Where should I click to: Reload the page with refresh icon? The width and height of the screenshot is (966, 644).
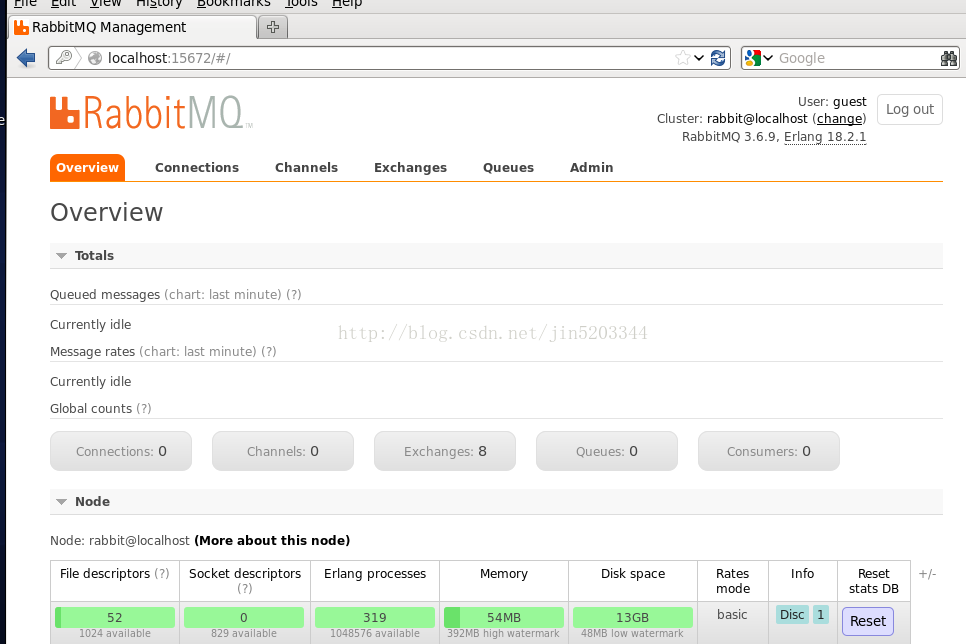click(718, 58)
